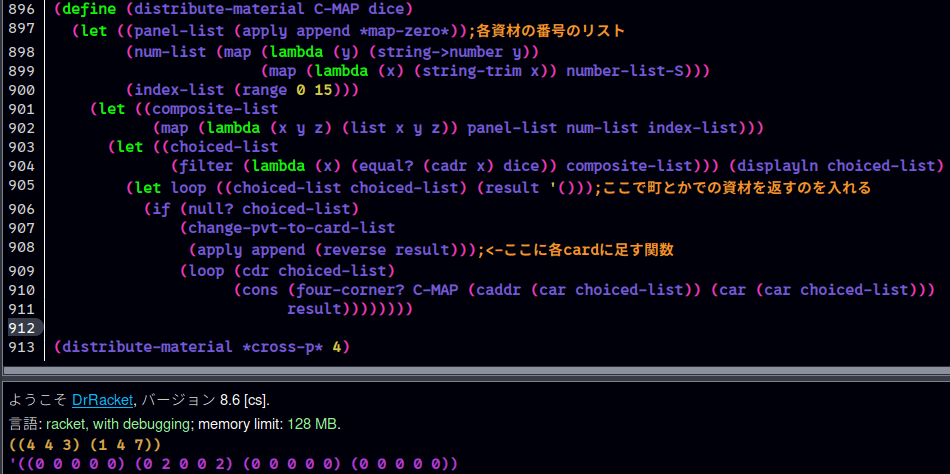The height and width of the screenshot is (474, 950).
Task: Click the comment 'ここで町とかでの資材を返すのを入れる'
Action: [736, 188]
